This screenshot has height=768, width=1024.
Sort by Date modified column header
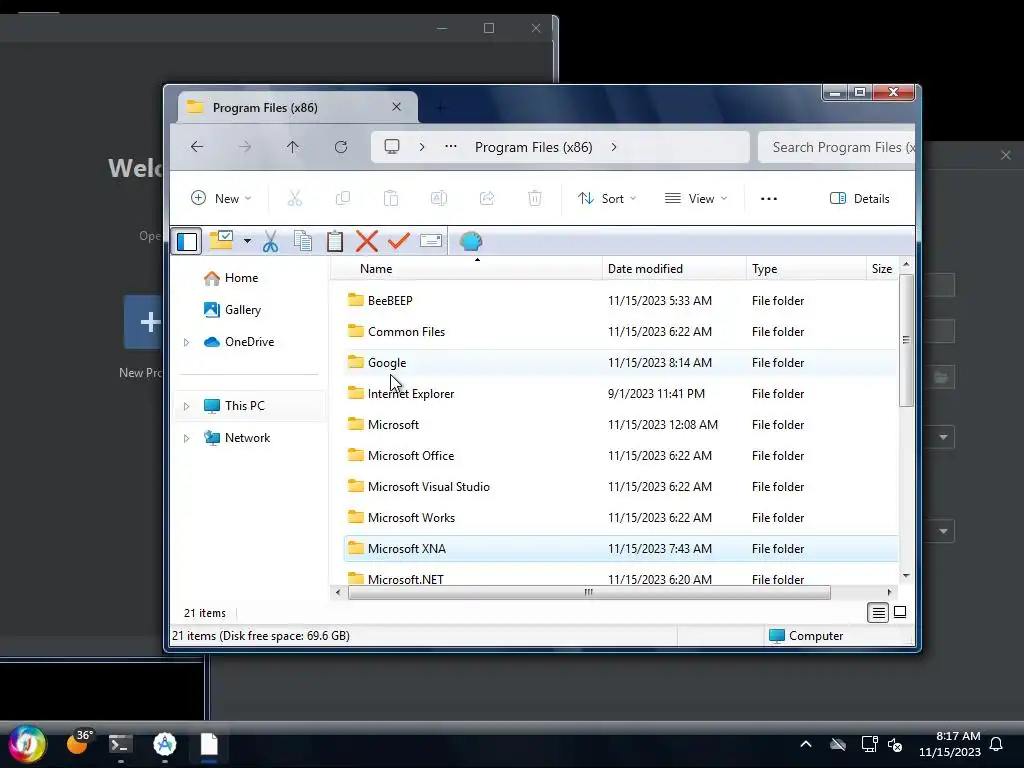click(674, 268)
